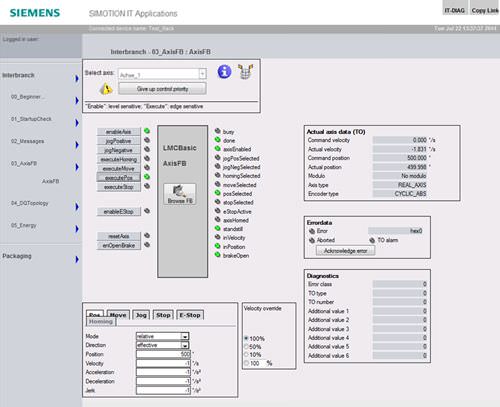This screenshot has width=500, height=407.
Task: Click the axisEnabled status LED
Action: coord(218,148)
